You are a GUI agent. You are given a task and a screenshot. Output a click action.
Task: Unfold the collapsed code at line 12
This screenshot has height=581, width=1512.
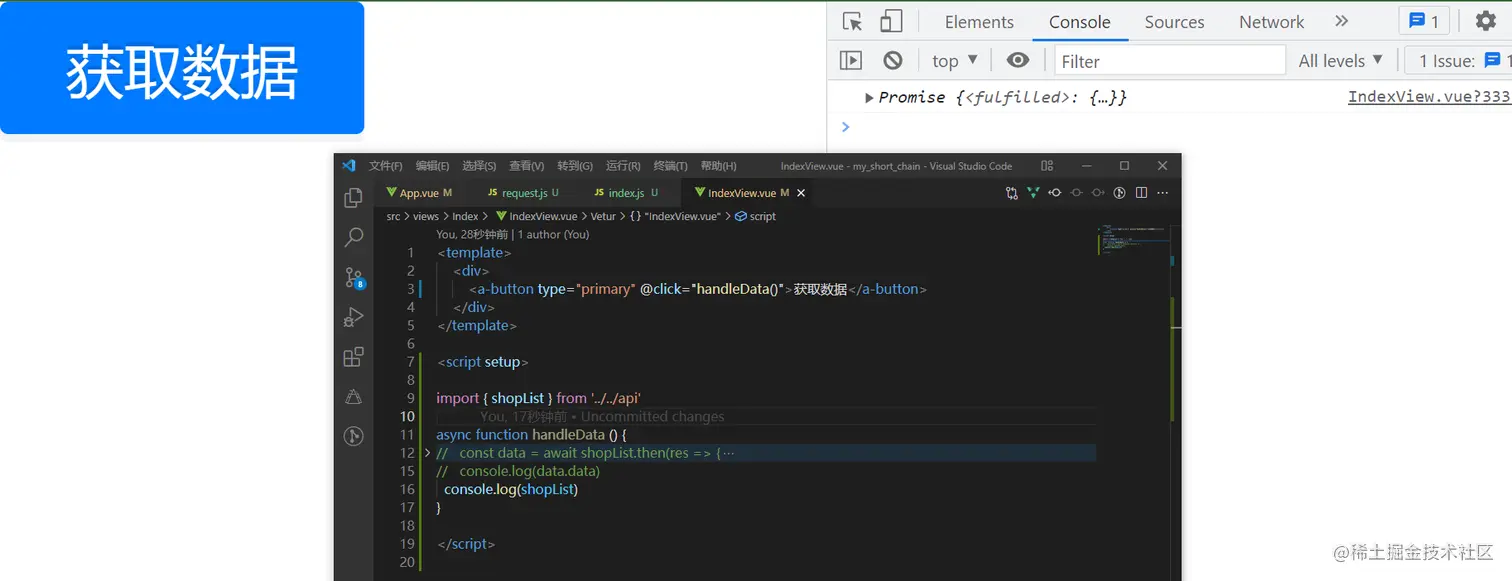click(x=429, y=453)
